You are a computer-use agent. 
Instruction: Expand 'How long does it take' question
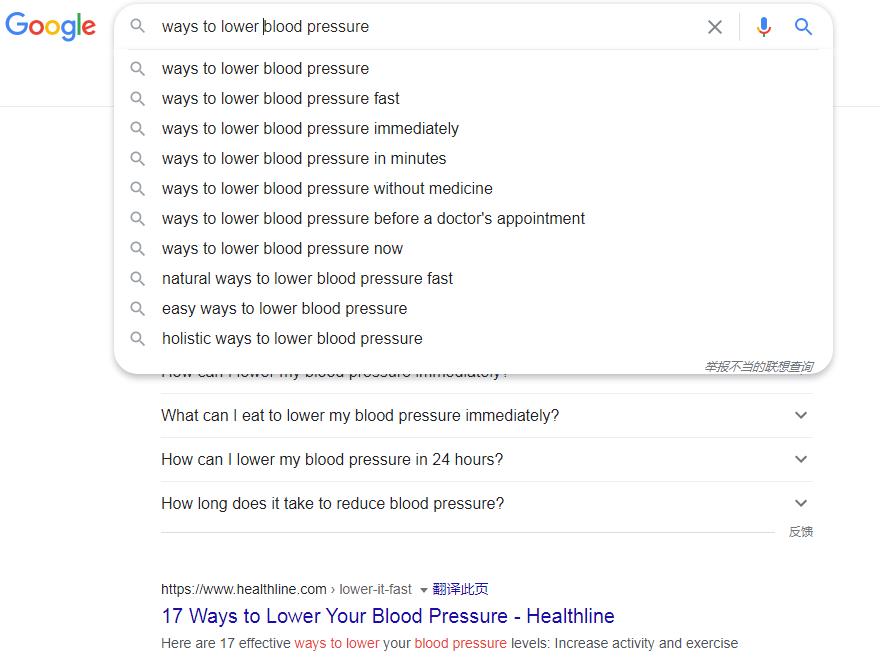[x=800, y=503]
